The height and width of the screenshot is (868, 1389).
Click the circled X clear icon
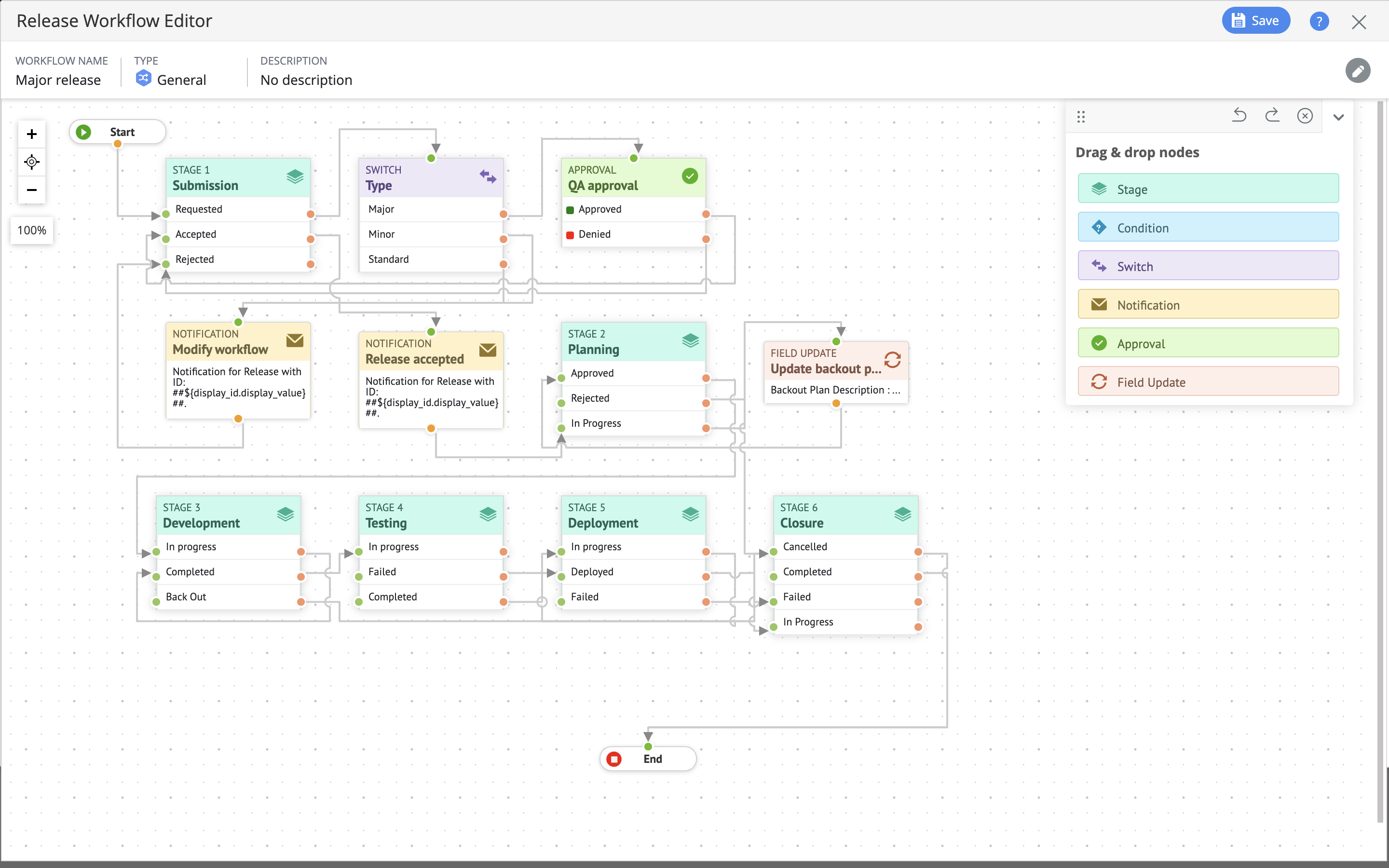point(1305,116)
